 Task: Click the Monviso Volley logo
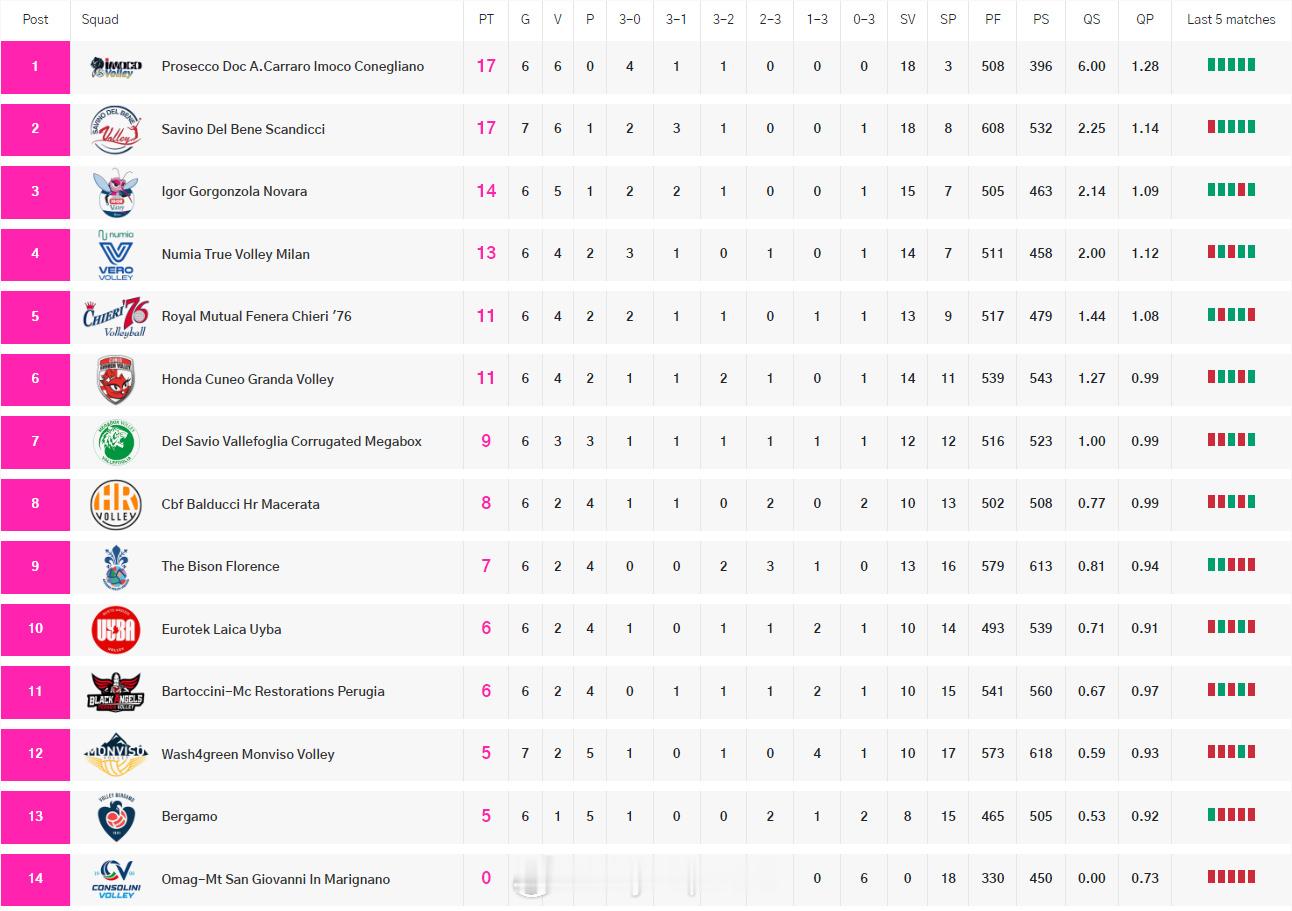[x=116, y=754]
